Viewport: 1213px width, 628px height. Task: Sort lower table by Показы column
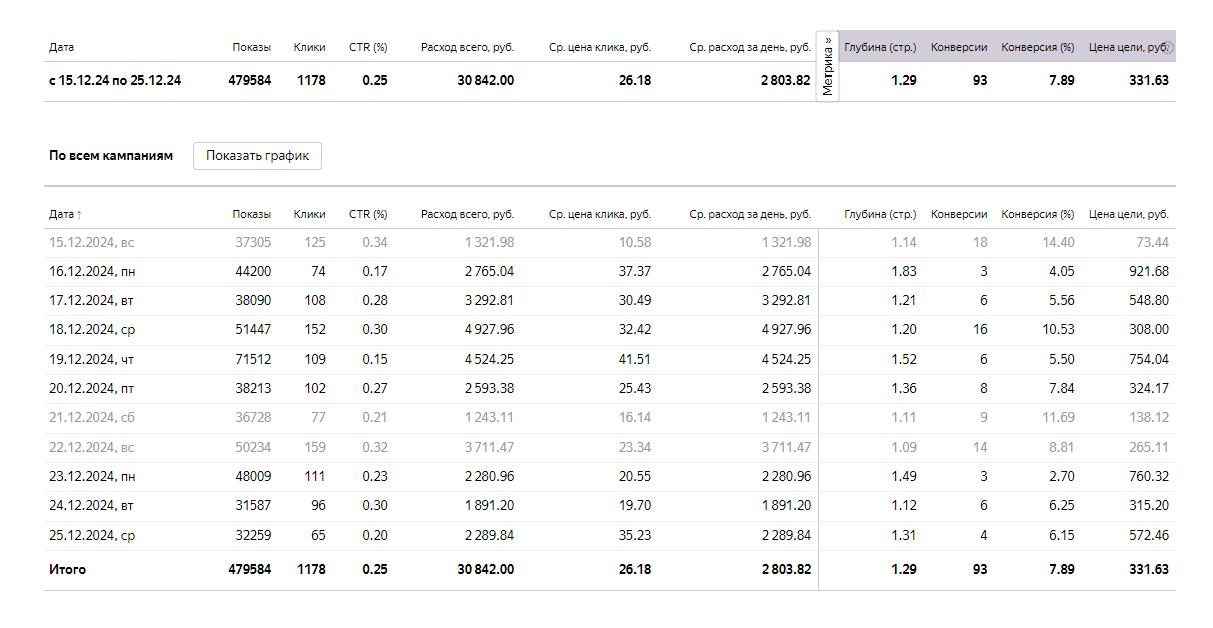point(251,214)
